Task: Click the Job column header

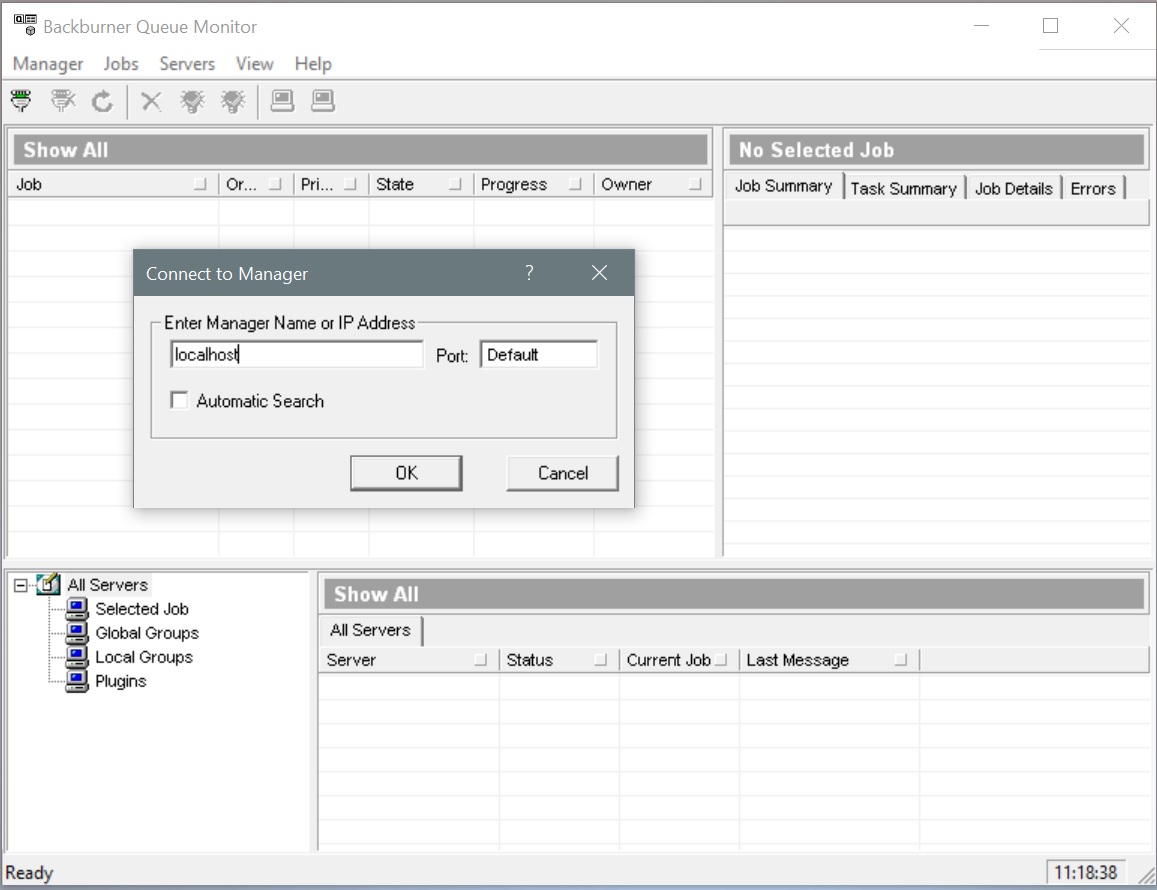Action: point(113,184)
